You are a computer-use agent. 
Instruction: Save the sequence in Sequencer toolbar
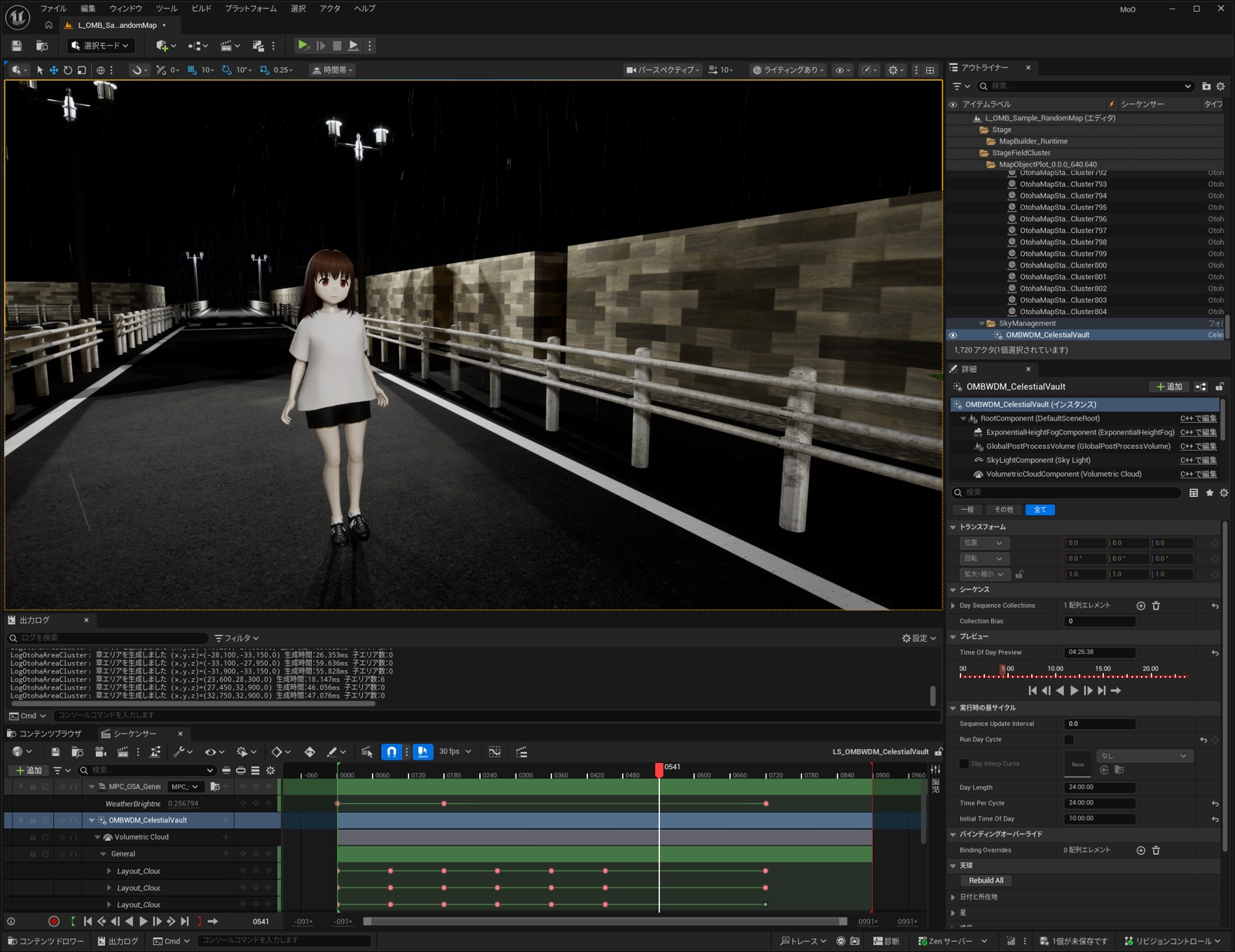point(55,751)
